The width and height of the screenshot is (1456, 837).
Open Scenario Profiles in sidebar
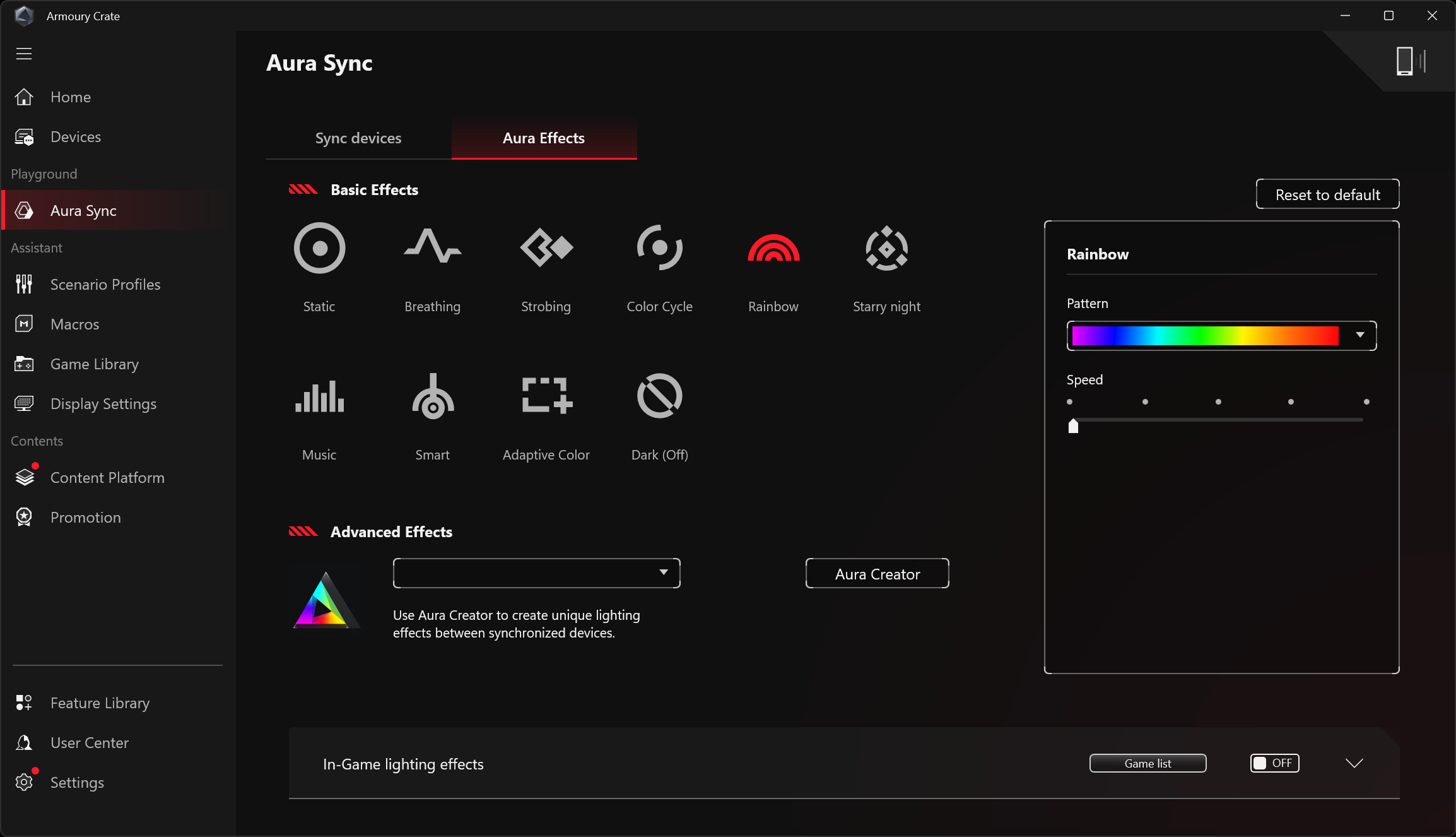pos(105,285)
